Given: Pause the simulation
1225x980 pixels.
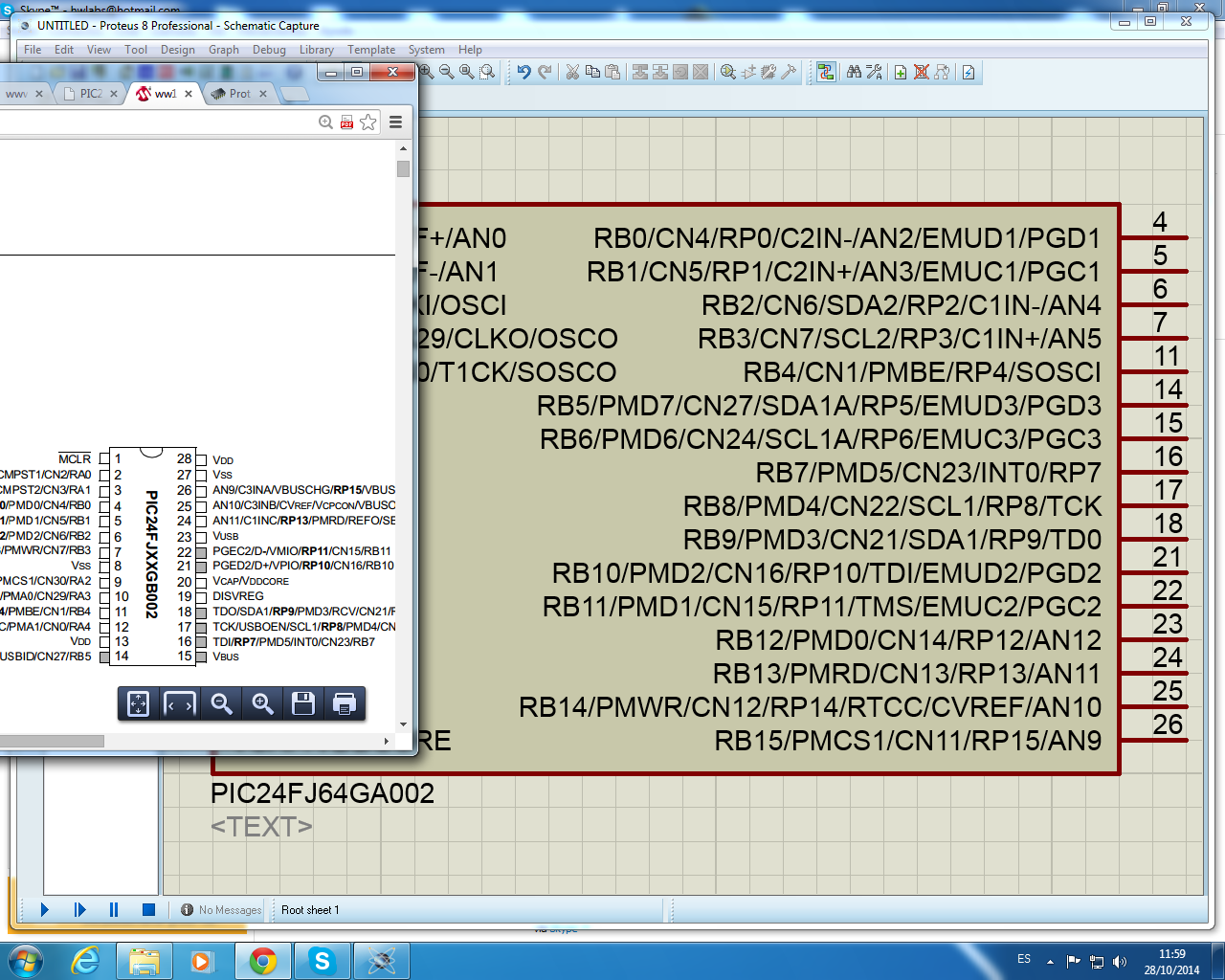Looking at the screenshot, I should (114, 909).
